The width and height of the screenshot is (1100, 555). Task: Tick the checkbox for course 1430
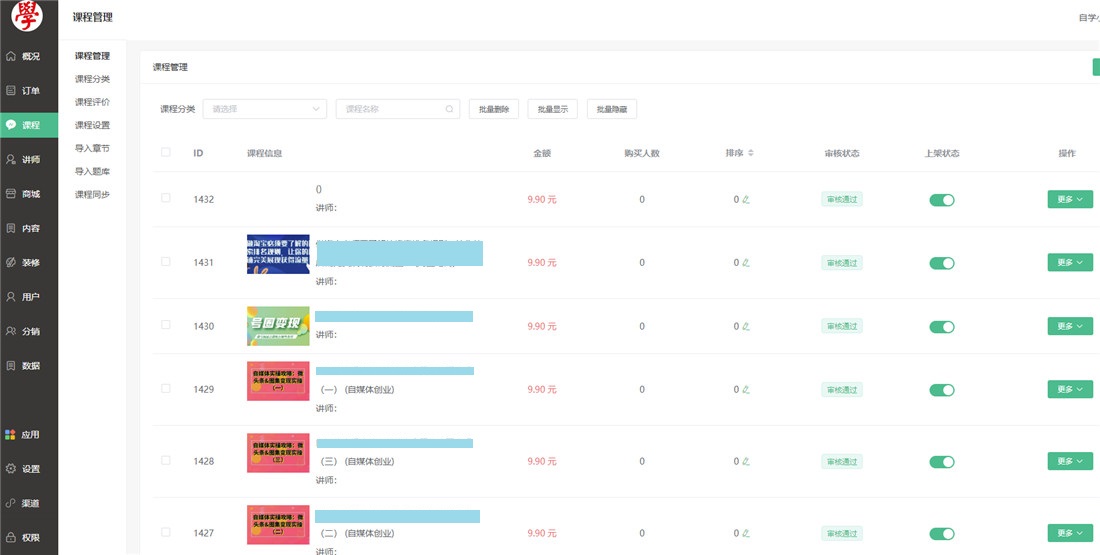[166, 325]
